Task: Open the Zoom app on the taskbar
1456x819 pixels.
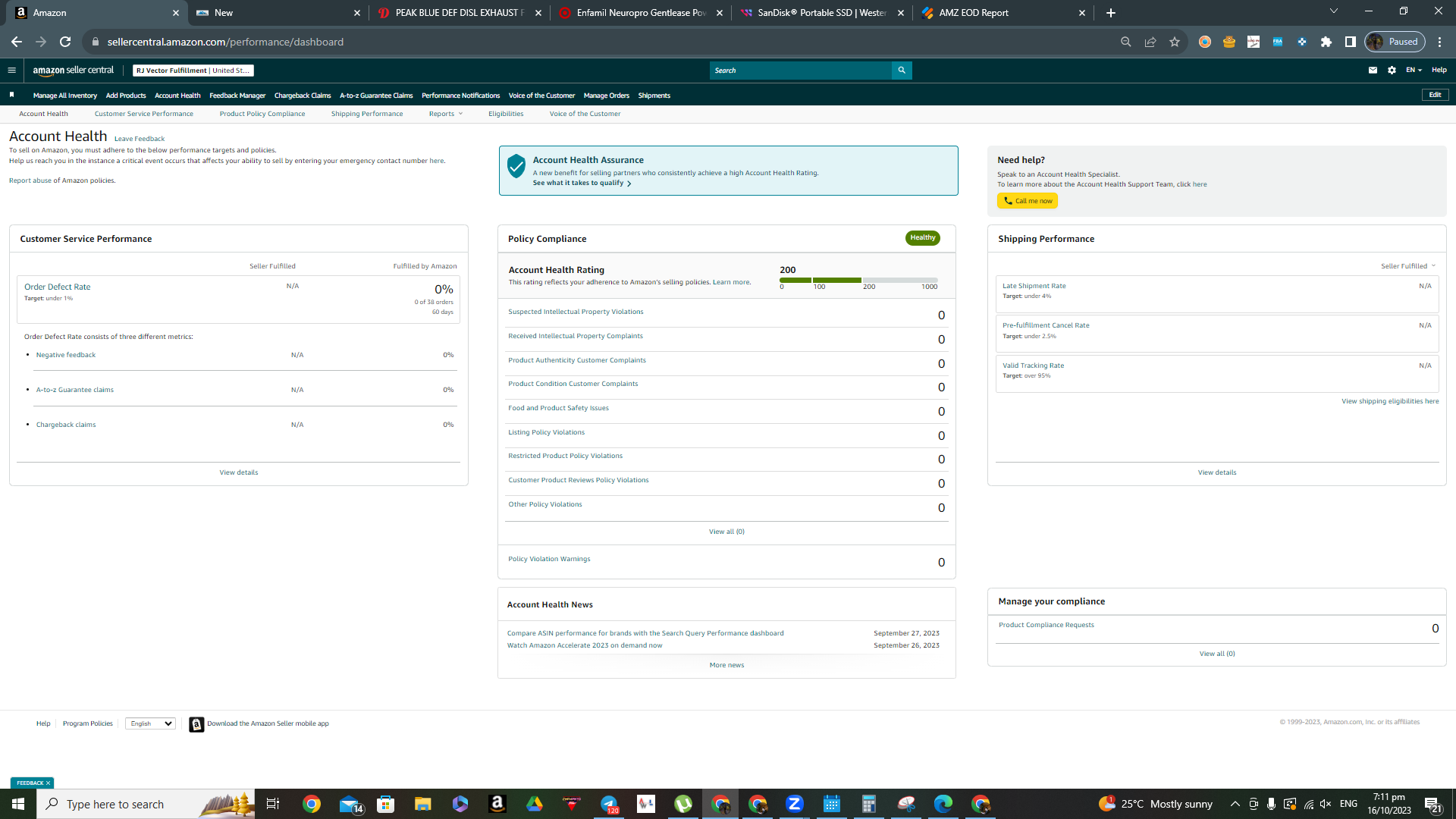Action: pyautogui.click(x=795, y=804)
